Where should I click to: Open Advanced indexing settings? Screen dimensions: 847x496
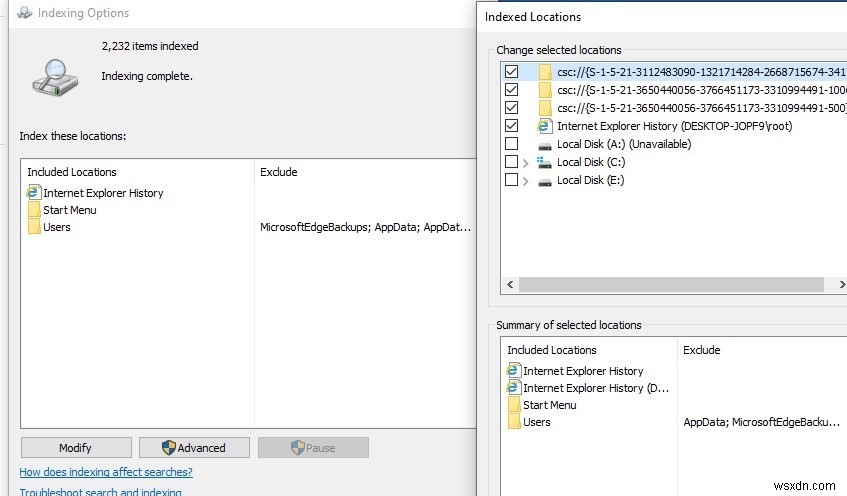coord(194,447)
